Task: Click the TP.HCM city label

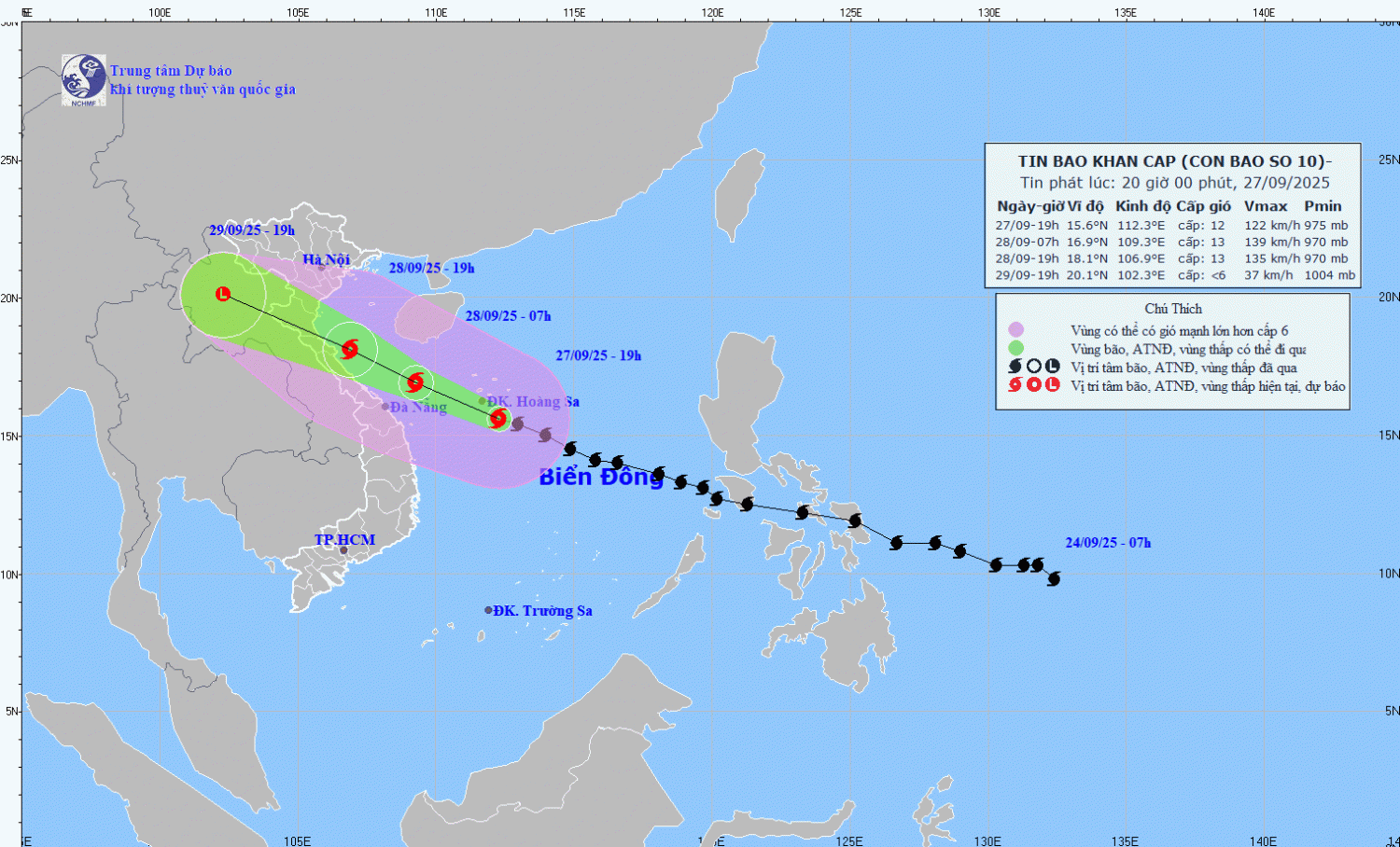Action: pyautogui.click(x=344, y=540)
